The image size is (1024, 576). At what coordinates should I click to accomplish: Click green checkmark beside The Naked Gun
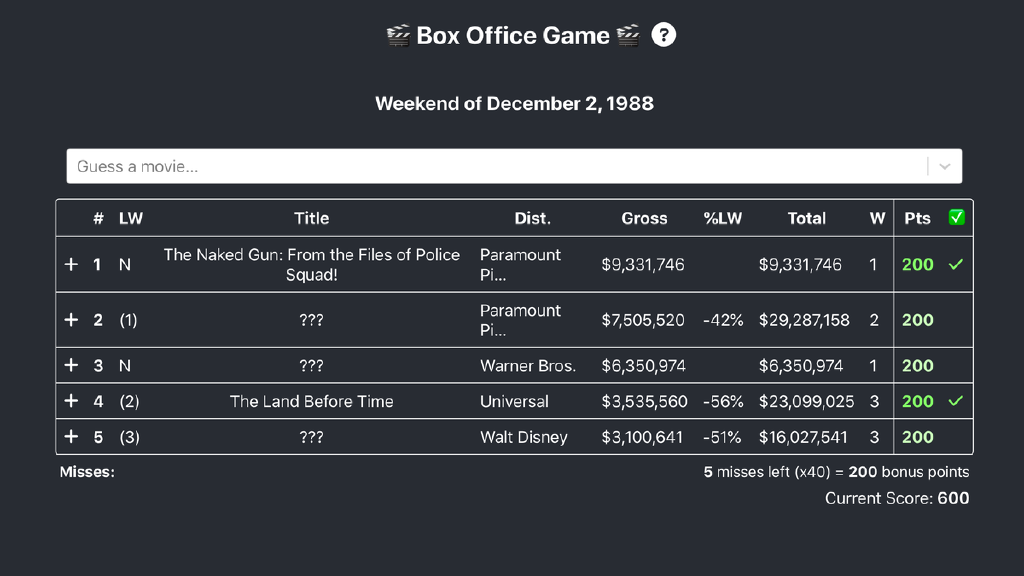click(x=956, y=265)
